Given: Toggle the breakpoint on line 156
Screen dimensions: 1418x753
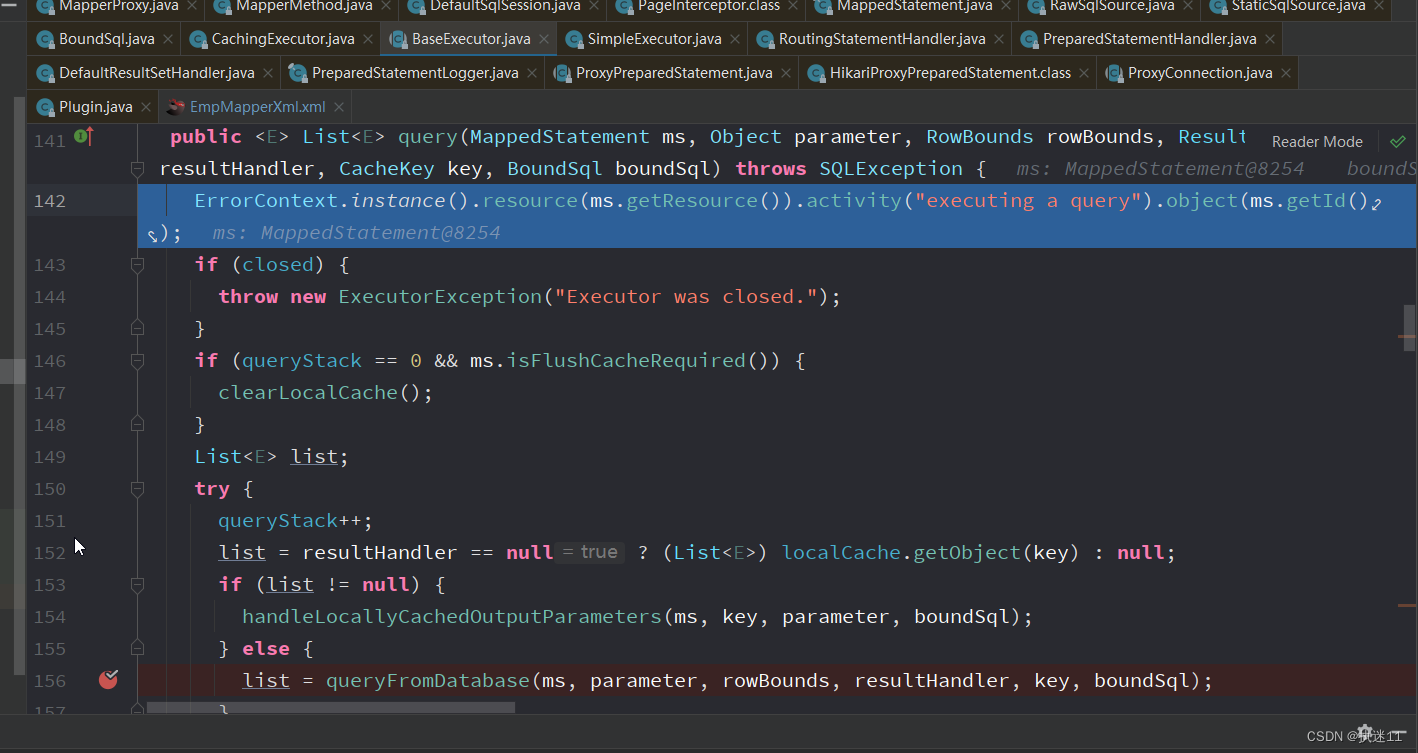Looking at the screenshot, I should [x=108, y=680].
